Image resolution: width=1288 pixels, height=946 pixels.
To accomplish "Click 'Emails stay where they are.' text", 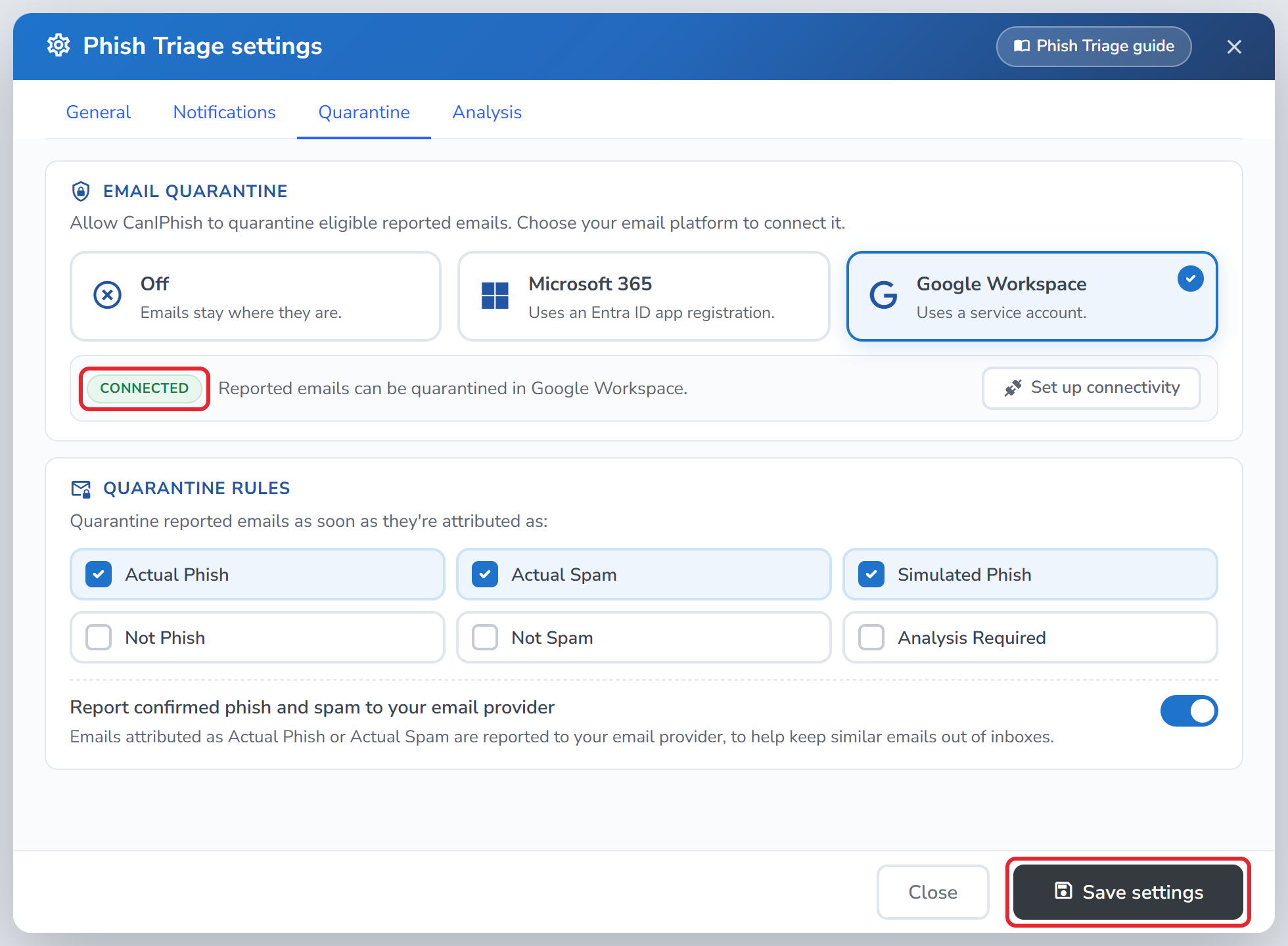I will 241,313.
